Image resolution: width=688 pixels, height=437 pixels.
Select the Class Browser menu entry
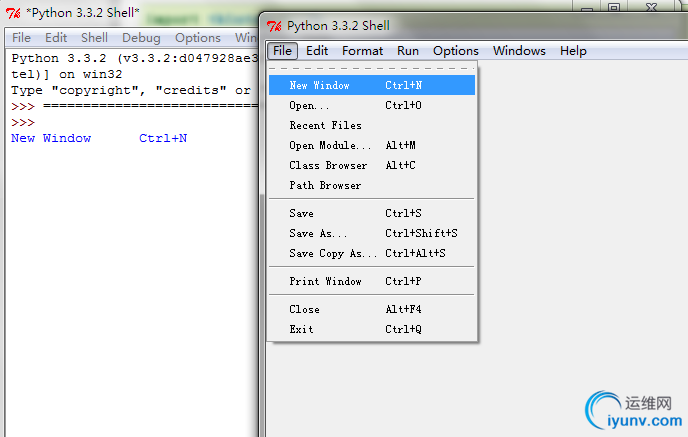coord(372,165)
